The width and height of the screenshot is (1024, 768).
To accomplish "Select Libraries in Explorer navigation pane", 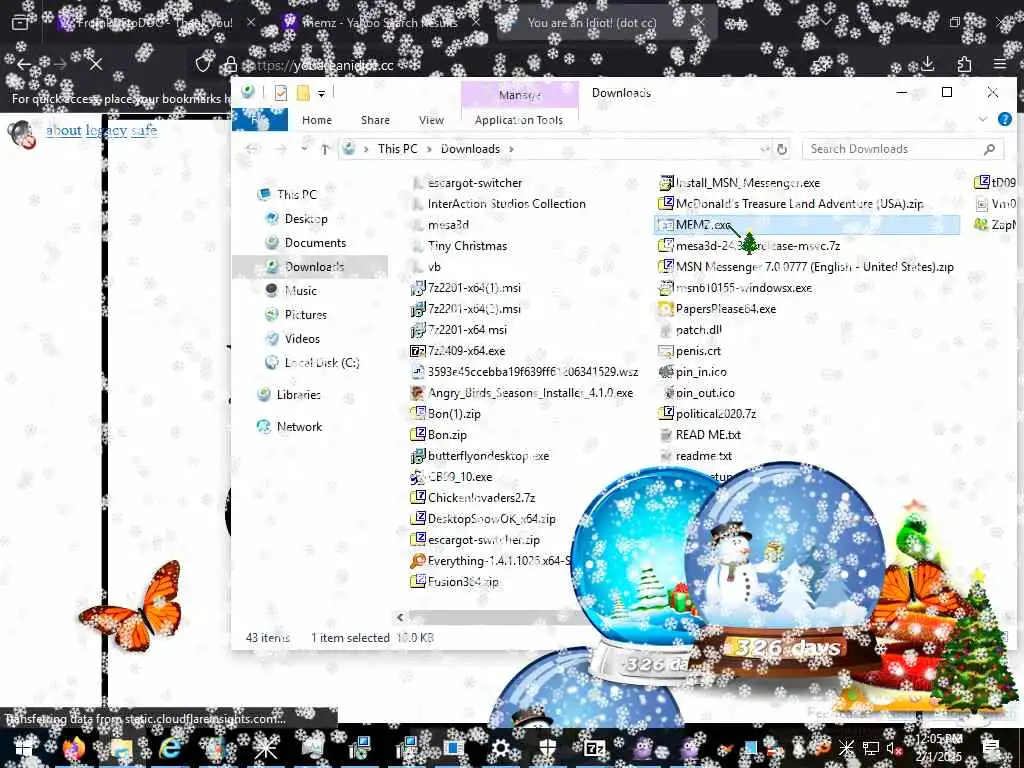I will (x=298, y=394).
